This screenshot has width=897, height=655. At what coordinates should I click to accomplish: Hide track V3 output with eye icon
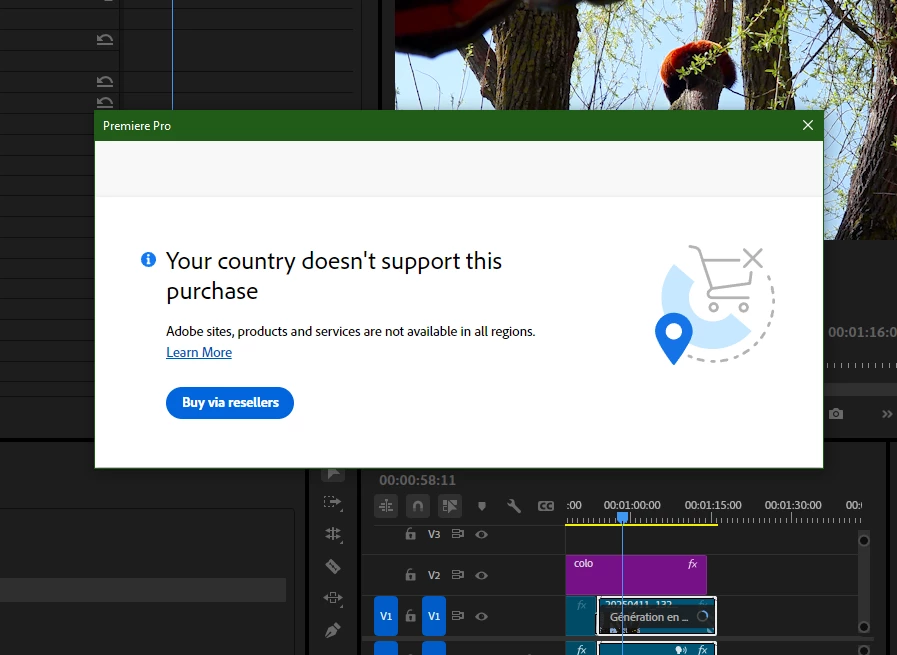[482, 534]
